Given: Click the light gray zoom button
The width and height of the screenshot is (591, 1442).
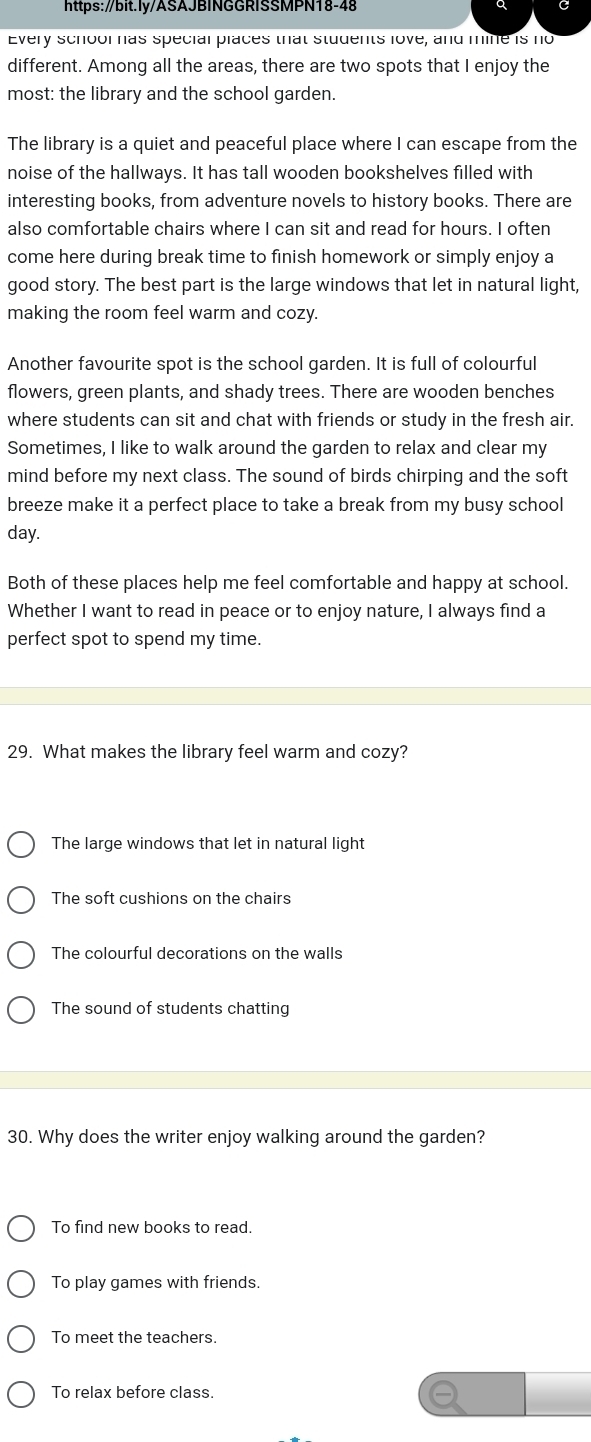Looking at the screenshot, I should tap(558, 1394).
